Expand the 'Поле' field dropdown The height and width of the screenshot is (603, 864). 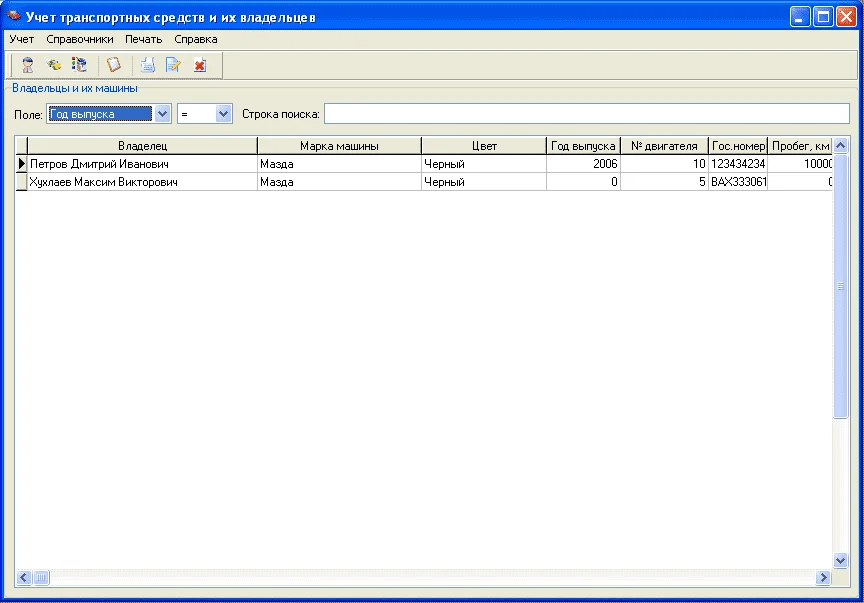tap(163, 114)
